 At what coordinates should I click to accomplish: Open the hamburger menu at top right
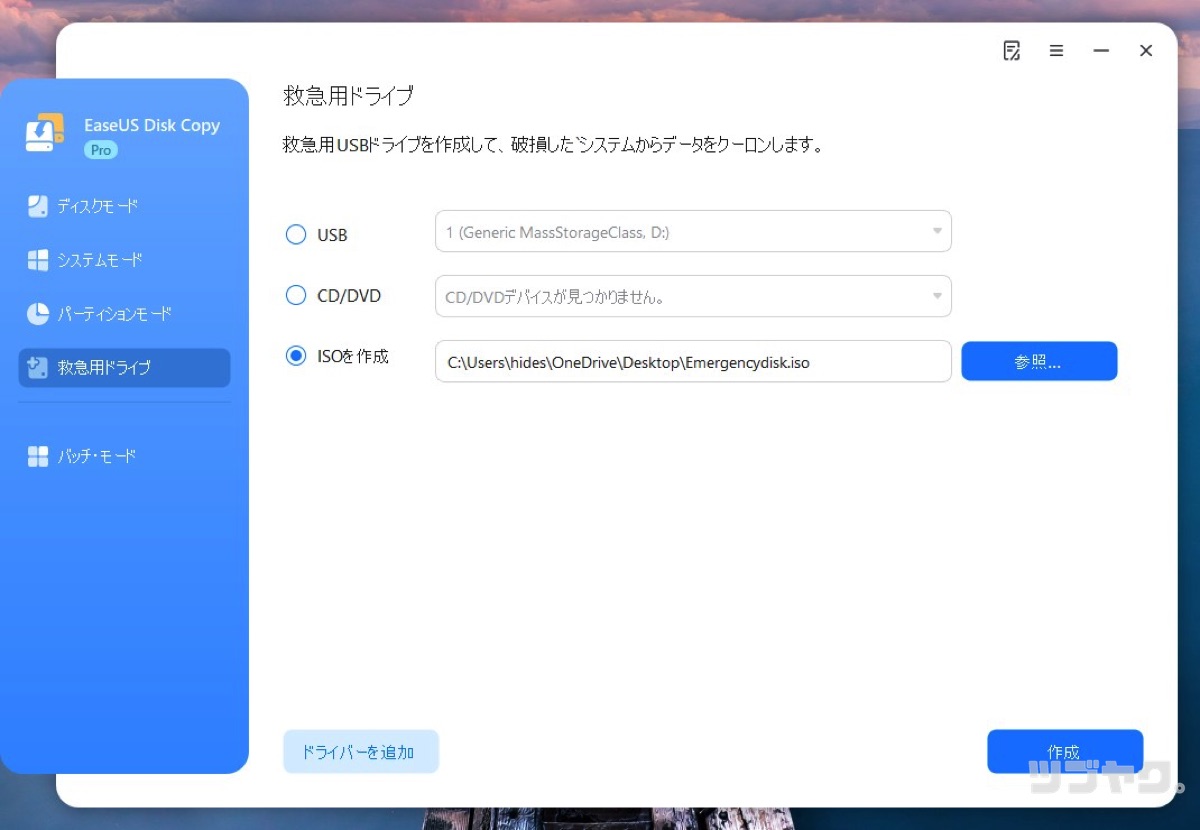pyautogui.click(x=1056, y=50)
